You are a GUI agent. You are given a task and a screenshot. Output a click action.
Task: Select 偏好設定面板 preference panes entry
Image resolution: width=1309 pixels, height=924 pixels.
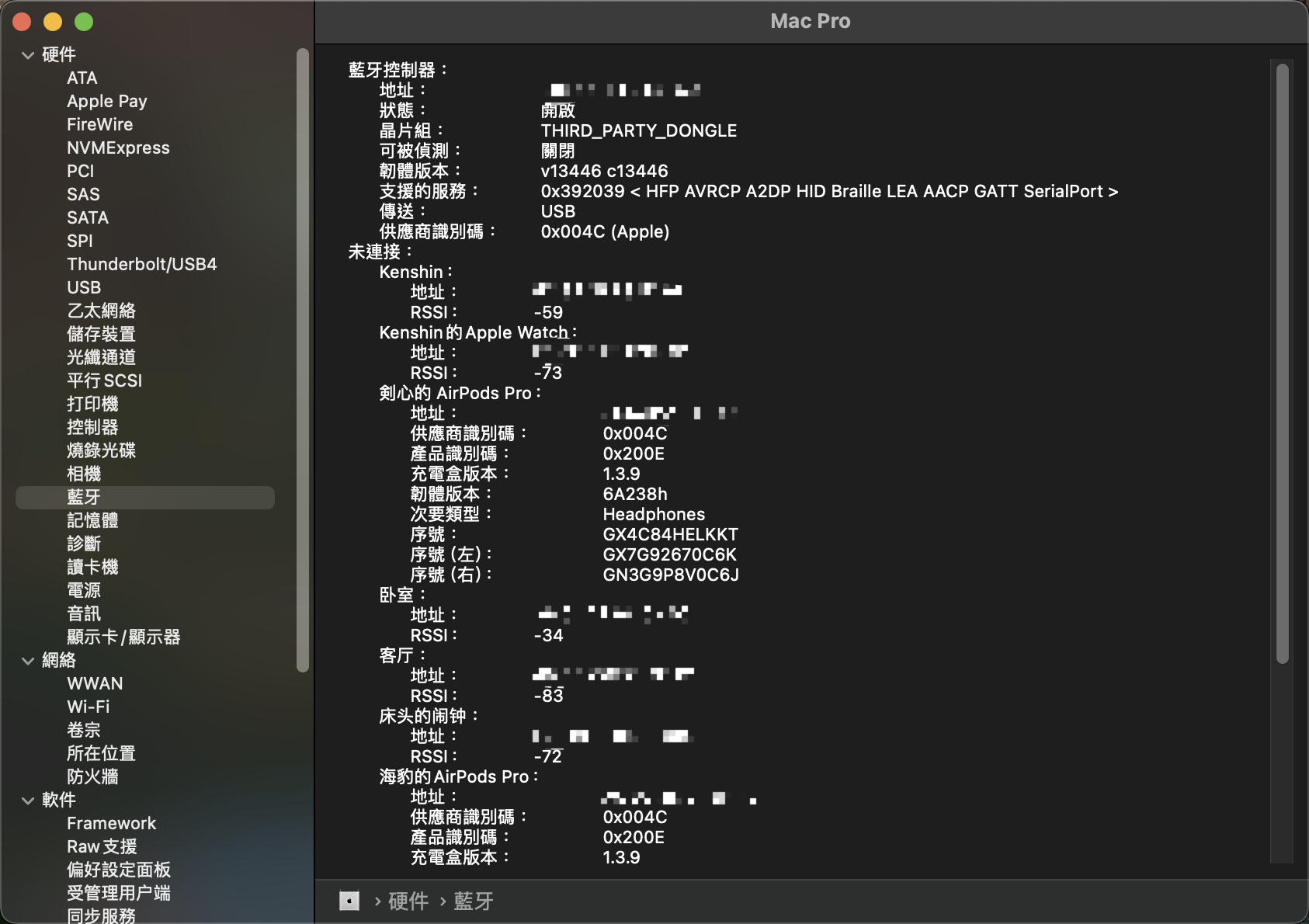click(x=119, y=870)
